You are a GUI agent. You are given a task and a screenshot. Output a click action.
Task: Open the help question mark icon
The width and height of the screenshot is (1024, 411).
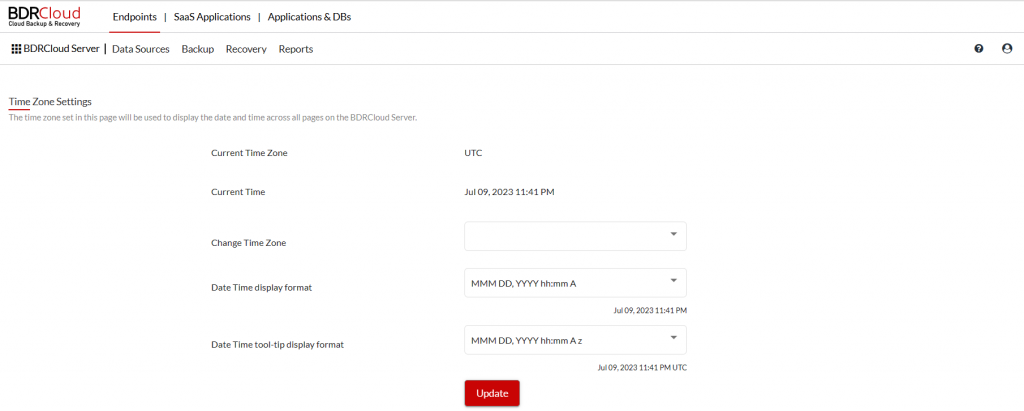click(x=978, y=49)
